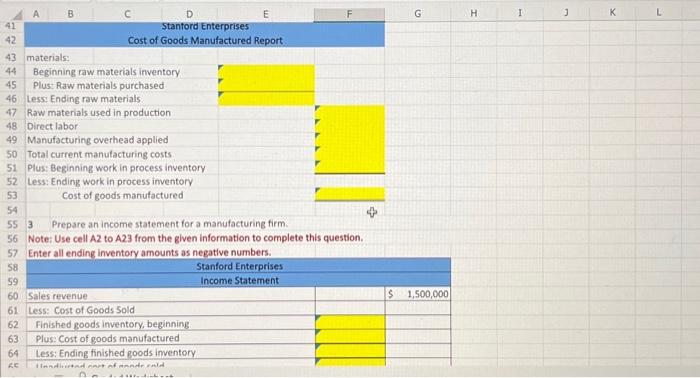Image resolution: width=700 pixels, height=378 pixels.
Task: Select row 62 header
Action: click(x=13, y=324)
